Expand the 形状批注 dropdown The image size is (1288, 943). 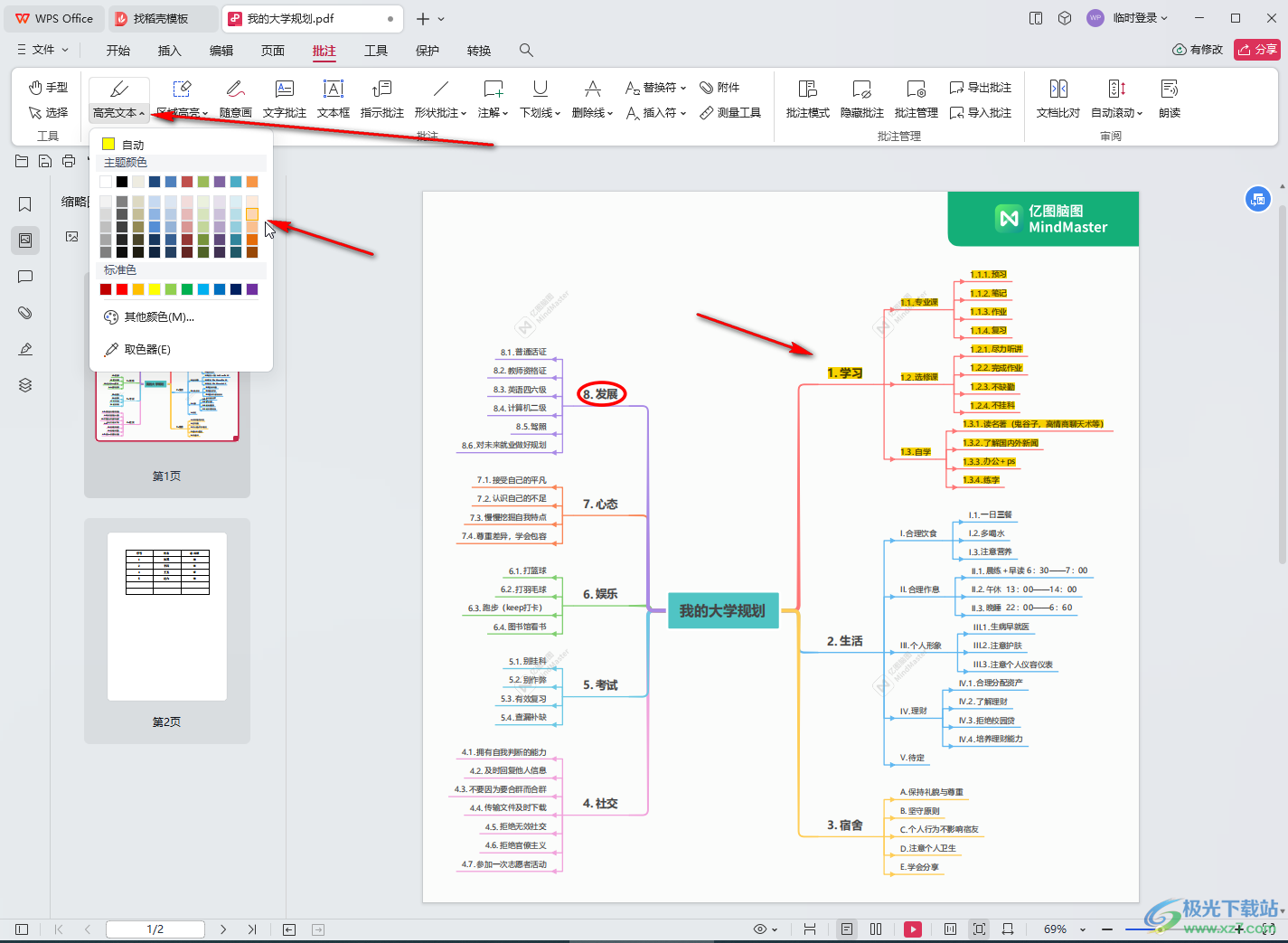pyautogui.click(x=464, y=113)
